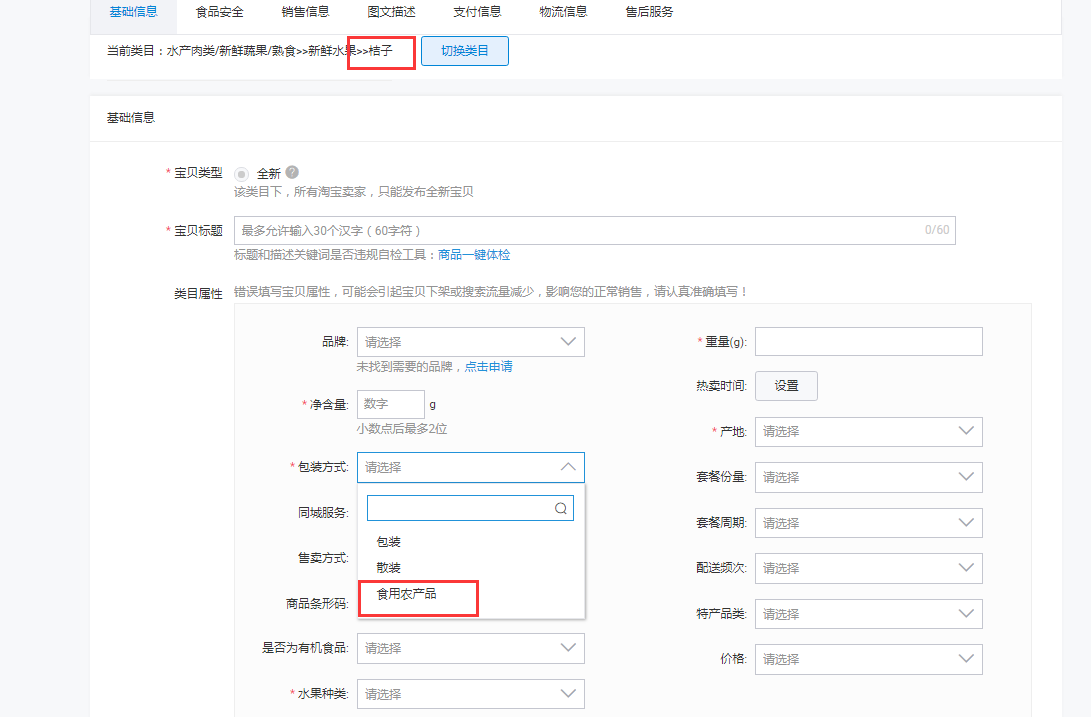The width and height of the screenshot is (1091, 717).
Task: Open the 销售信息 tab
Action: (x=306, y=12)
